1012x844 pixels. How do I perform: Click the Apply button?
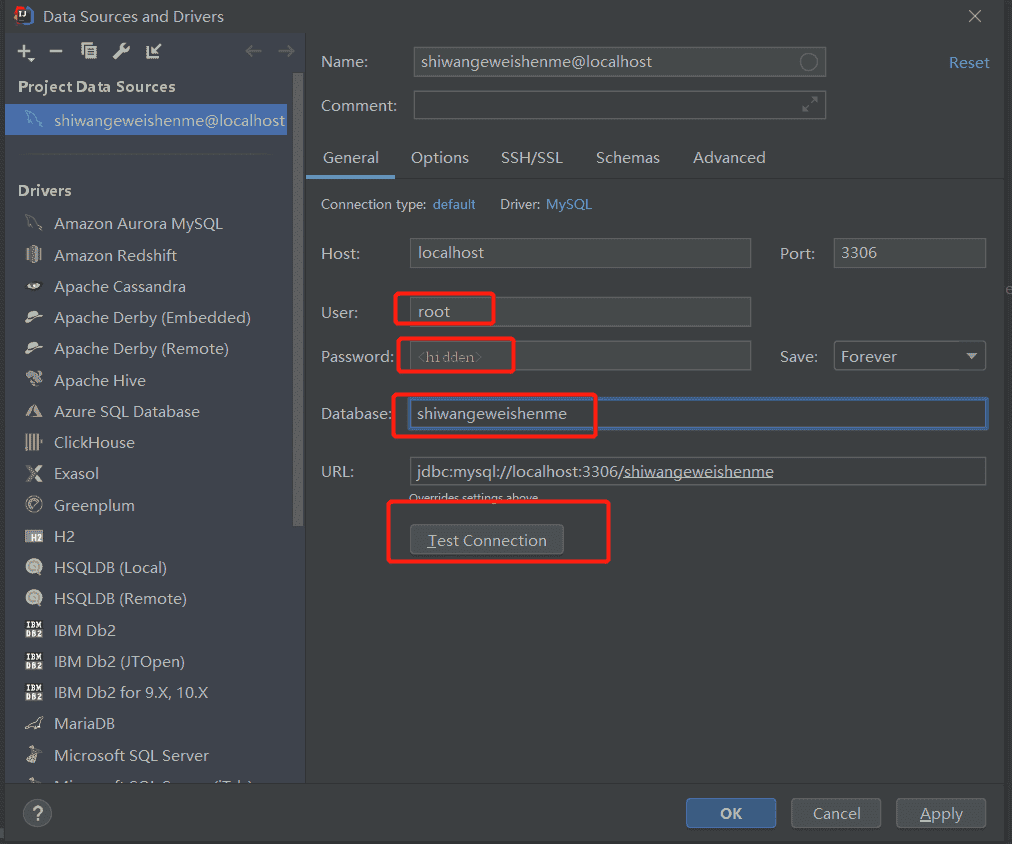pos(940,813)
